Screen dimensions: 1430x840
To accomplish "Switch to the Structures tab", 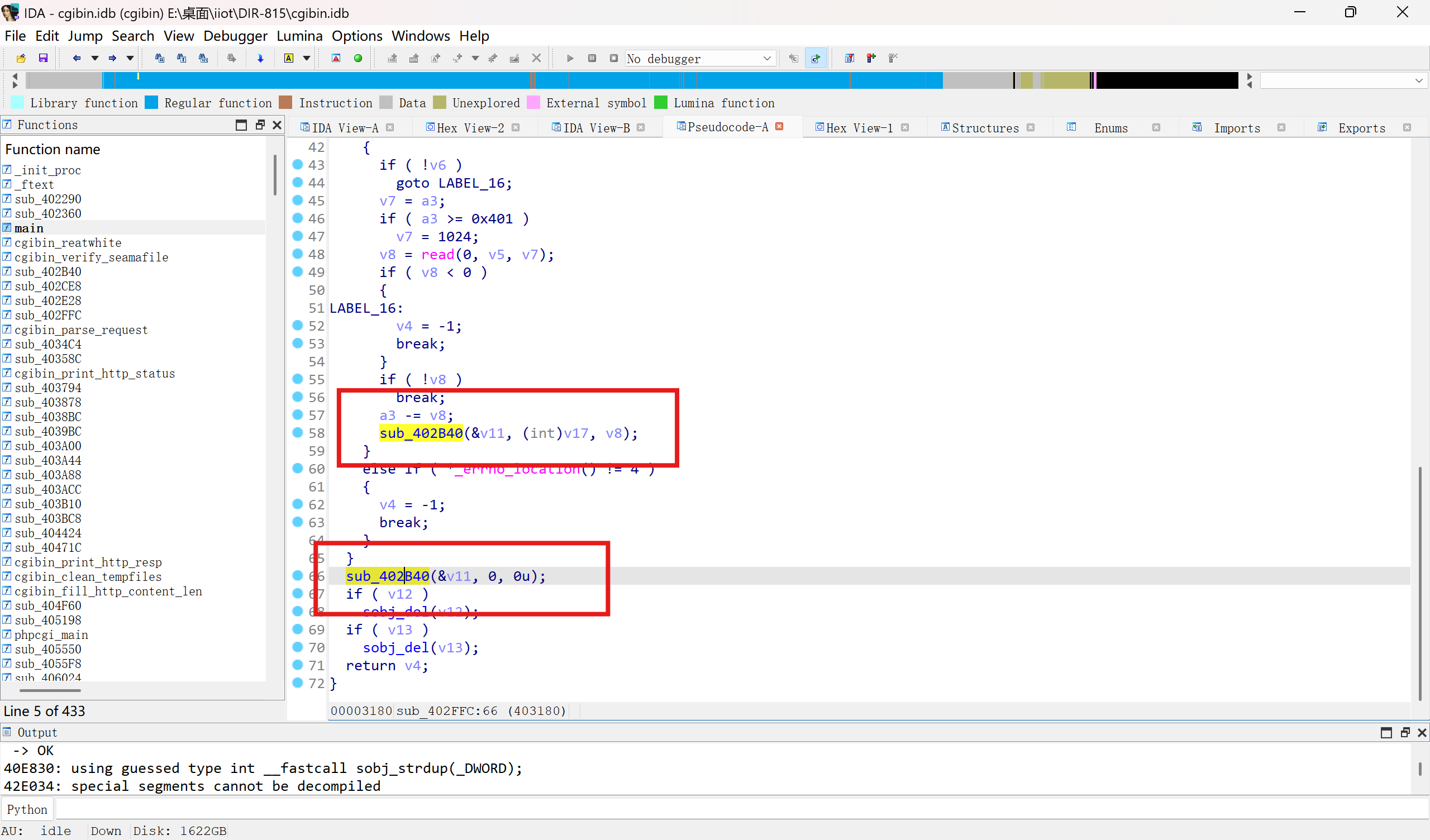I will [x=985, y=128].
